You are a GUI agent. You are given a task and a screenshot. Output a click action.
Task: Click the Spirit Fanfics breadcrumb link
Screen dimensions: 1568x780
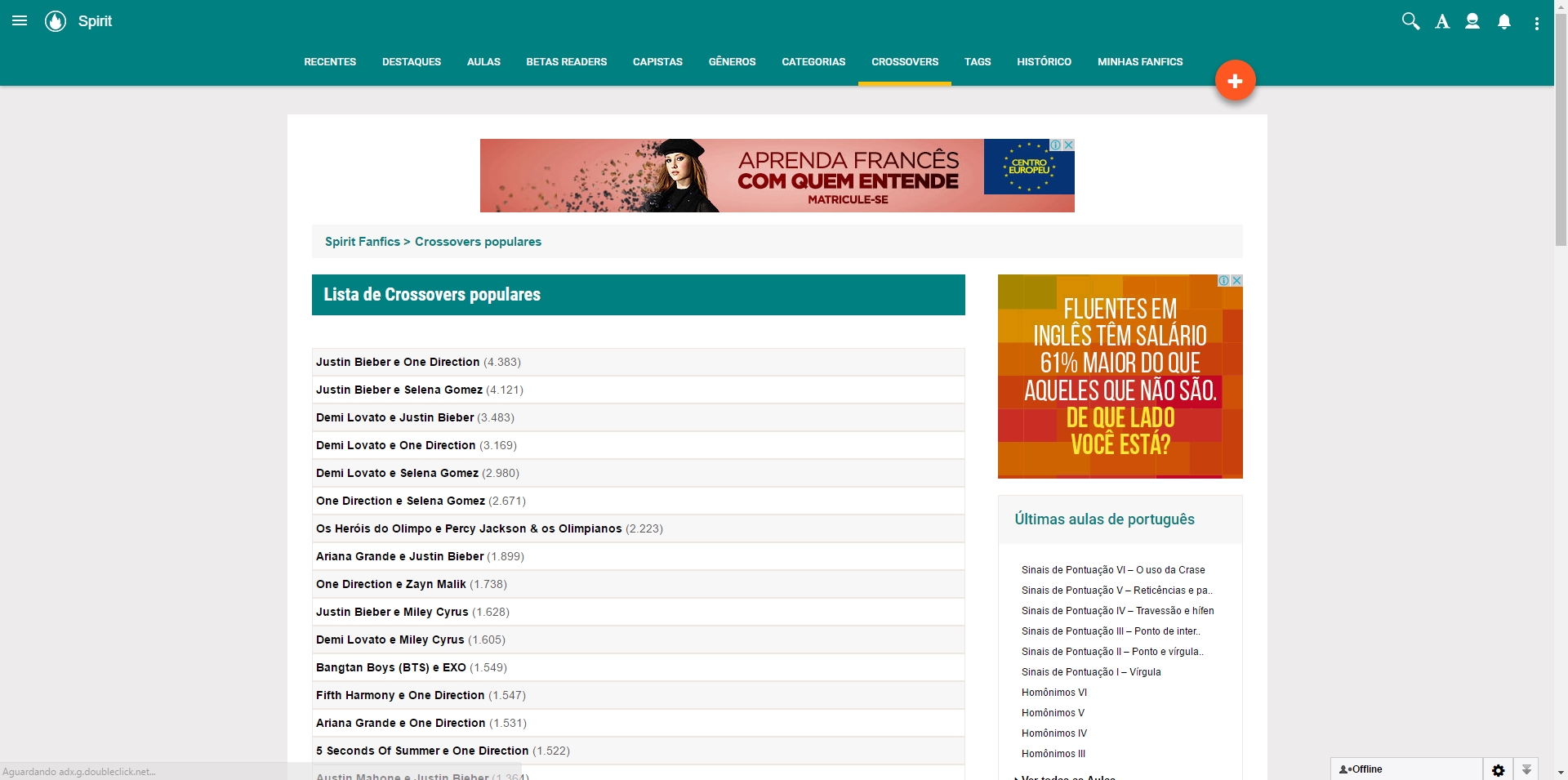(x=363, y=242)
